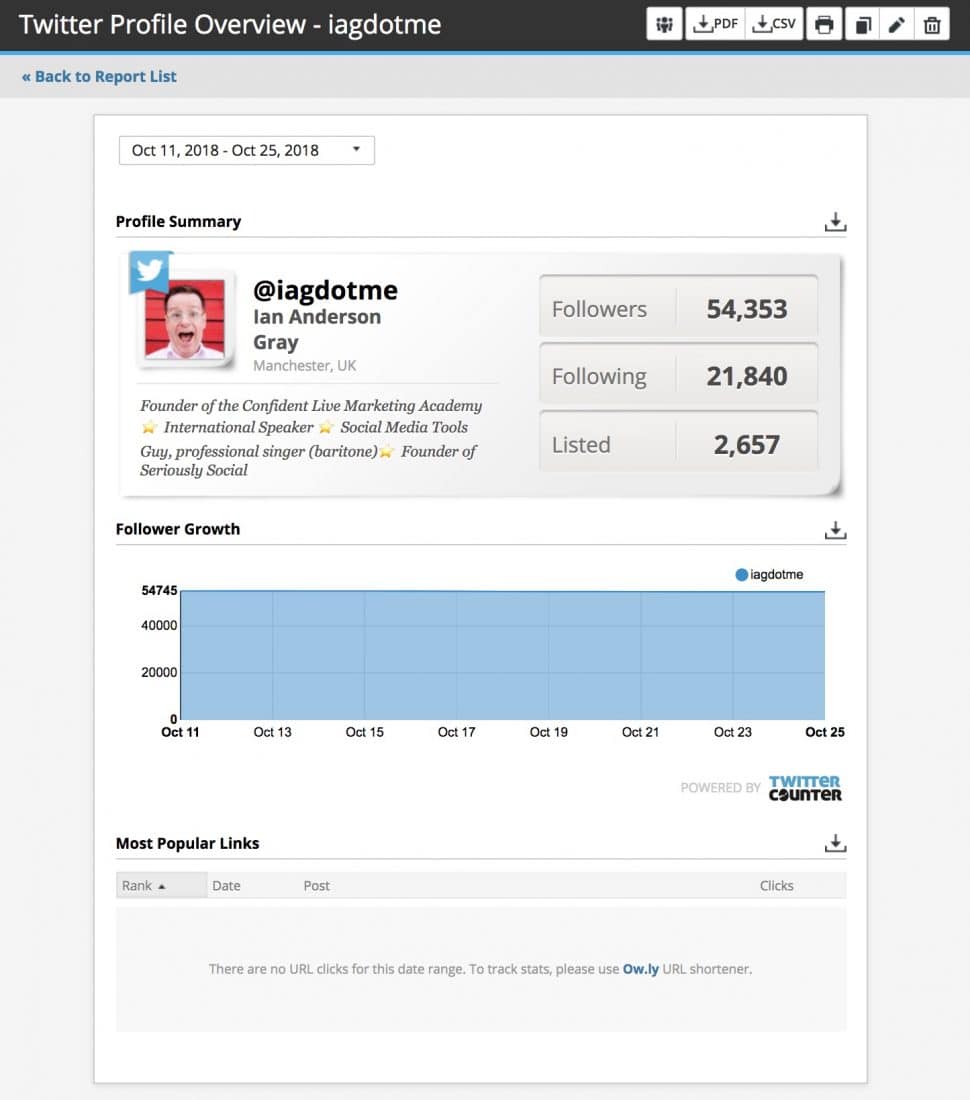Viewport: 970px width, 1100px height.
Task: Toggle the iagdotme legend marker in chart
Action: click(741, 575)
